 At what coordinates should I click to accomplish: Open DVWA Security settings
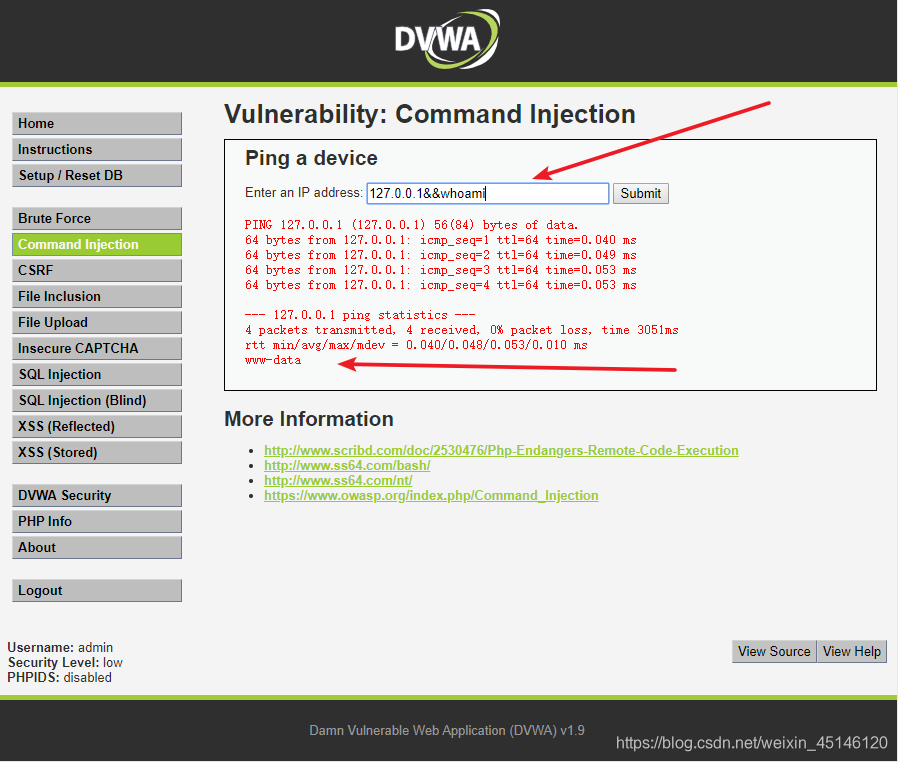pos(97,496)
